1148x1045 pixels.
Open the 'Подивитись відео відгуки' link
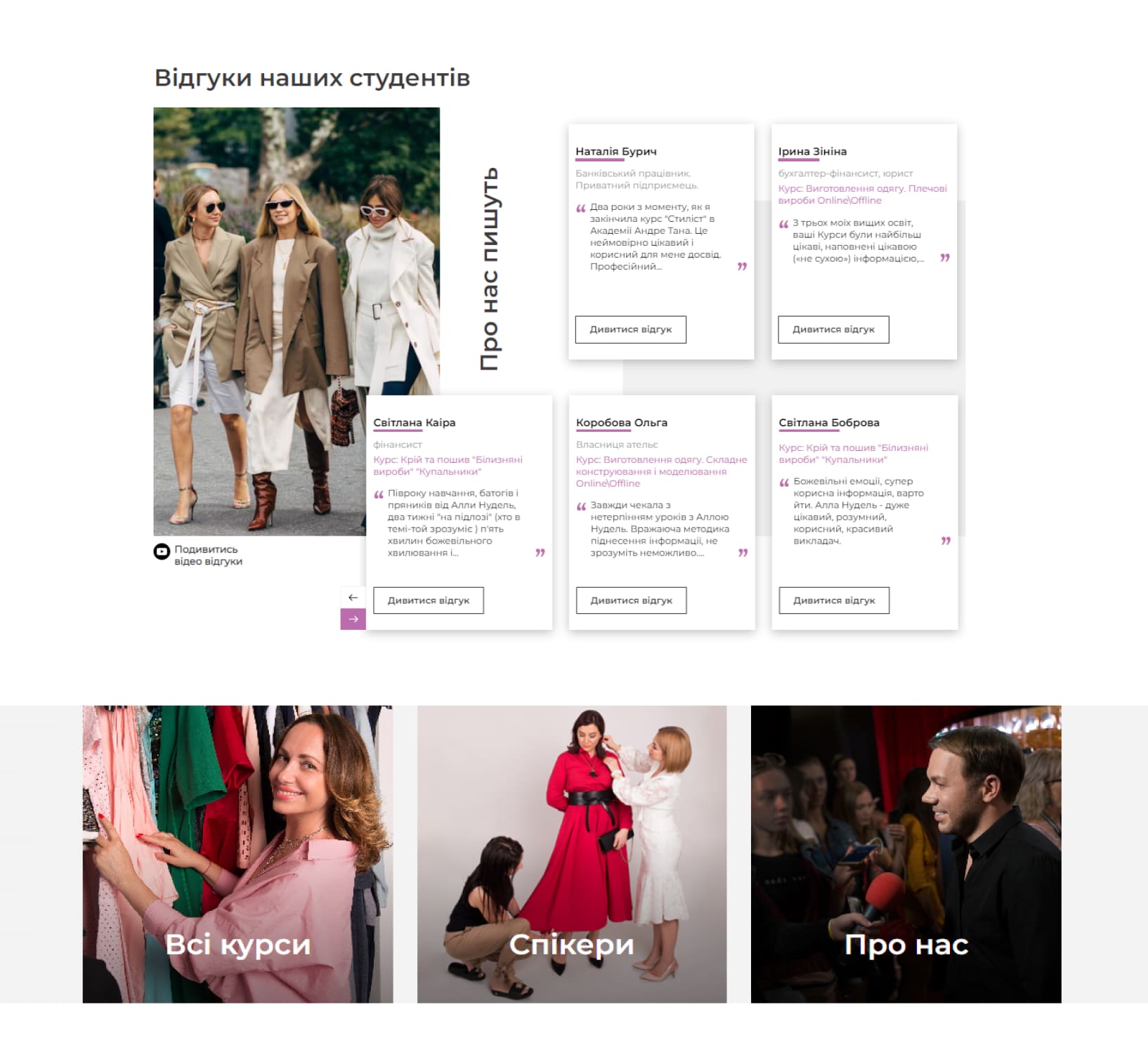click(208, 555)
